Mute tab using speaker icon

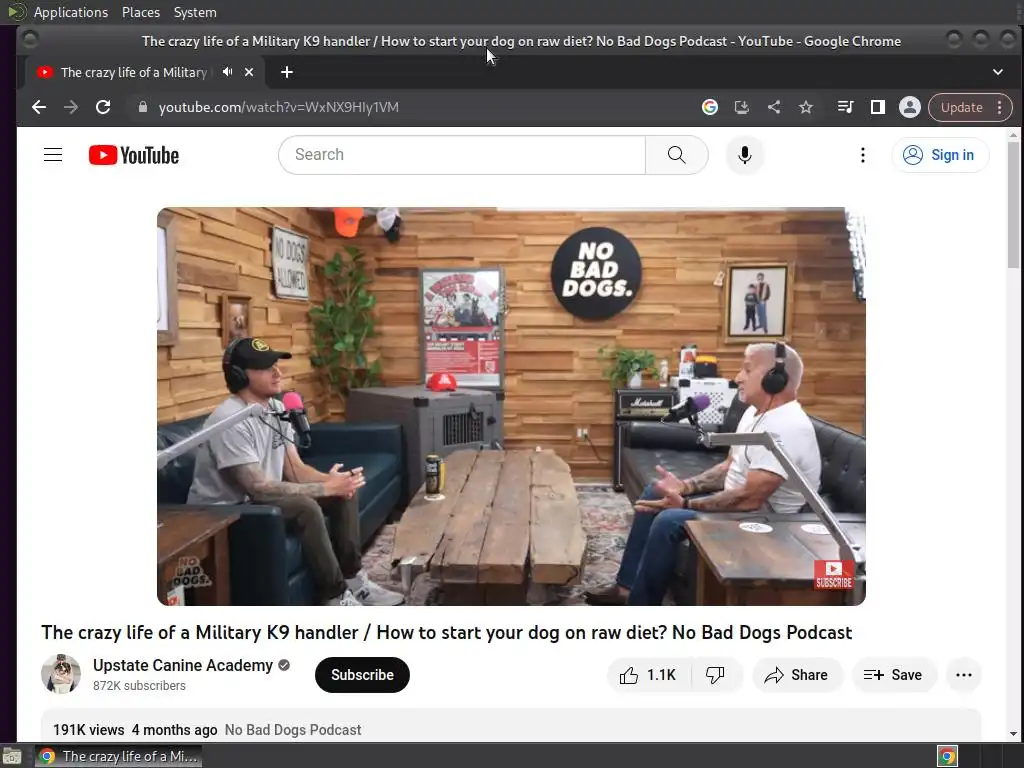pos(227,72)
